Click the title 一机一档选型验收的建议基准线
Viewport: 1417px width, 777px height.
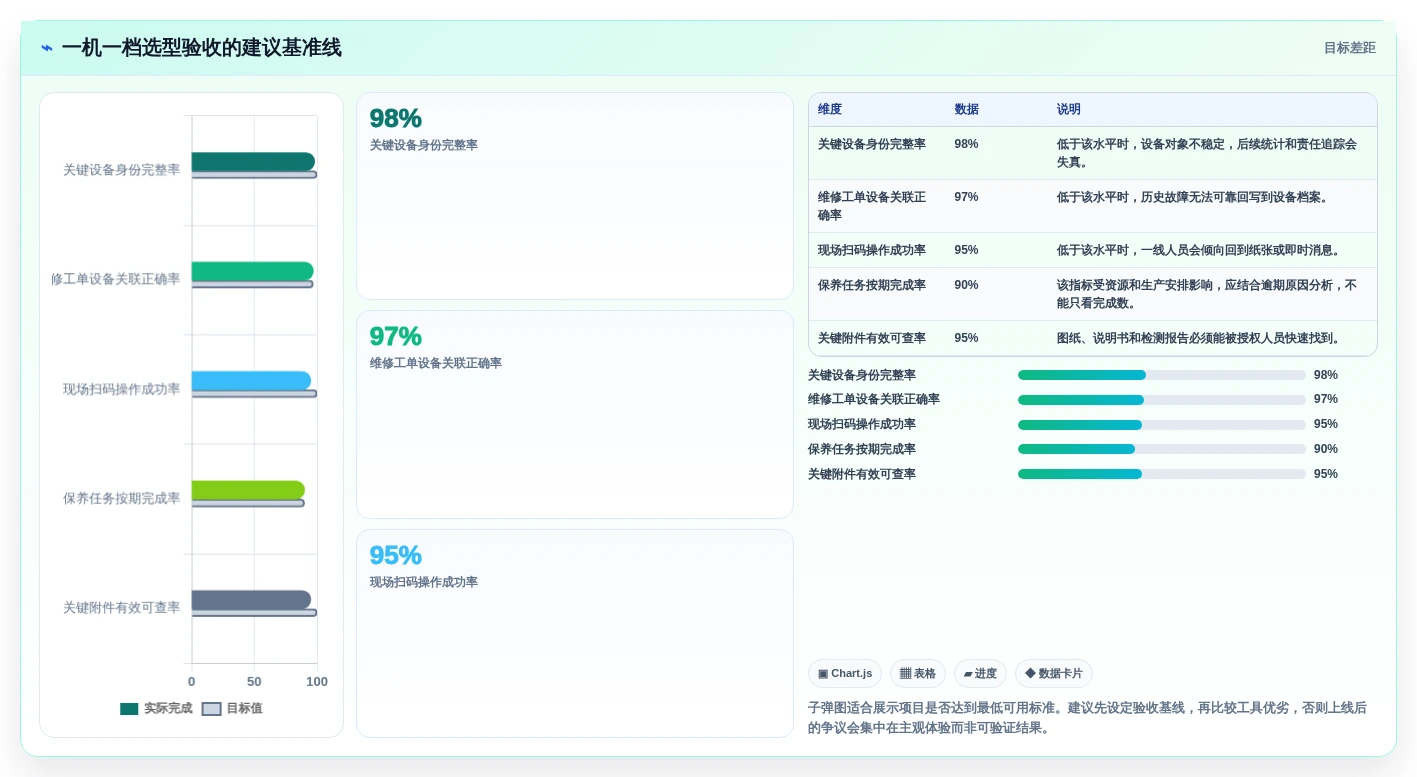tap(201, 48)
